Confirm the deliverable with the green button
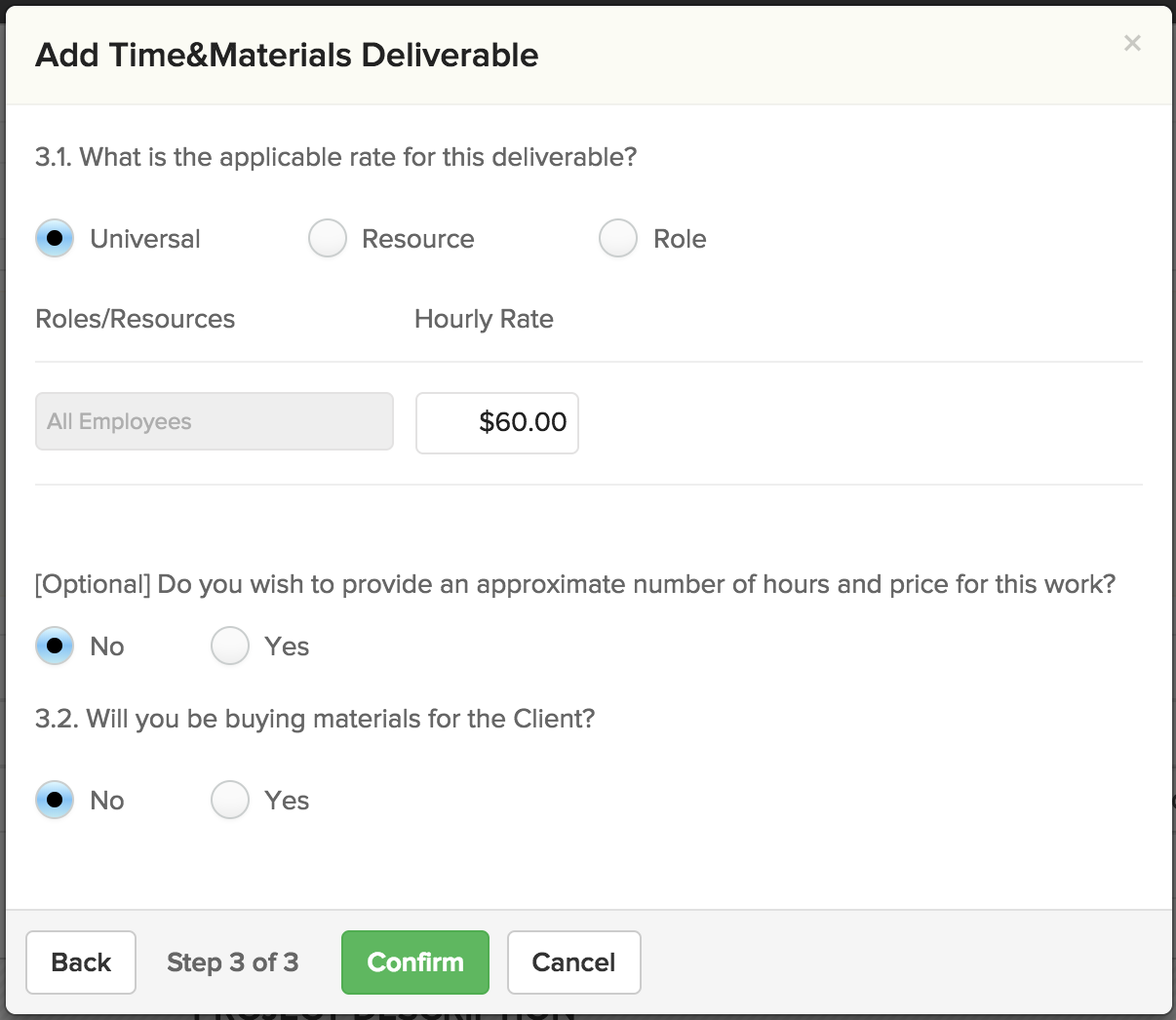The width and height of the screenshot is (1176, 1020). (x=415, y=962)
